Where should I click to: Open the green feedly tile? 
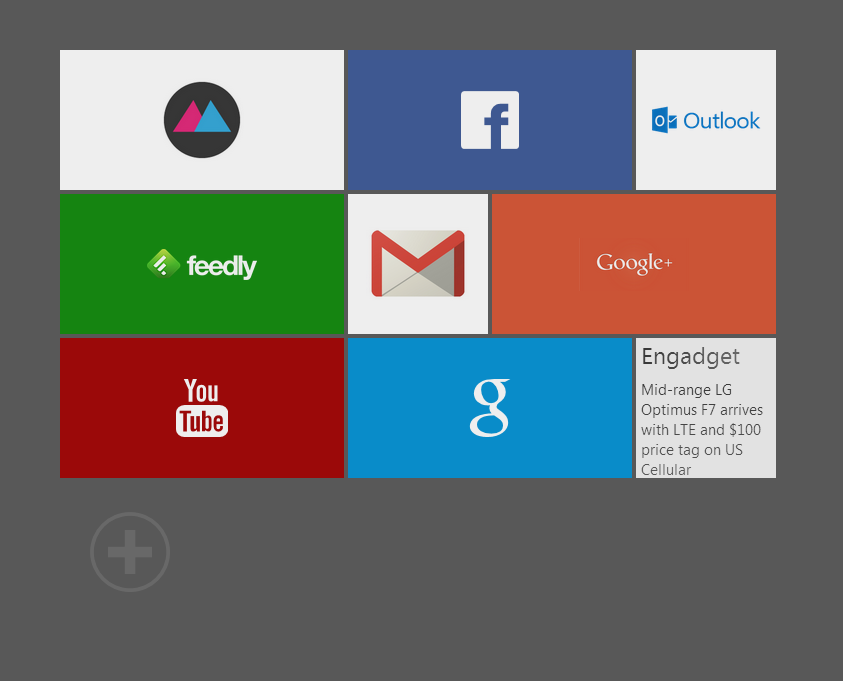[x=202, y=264]
